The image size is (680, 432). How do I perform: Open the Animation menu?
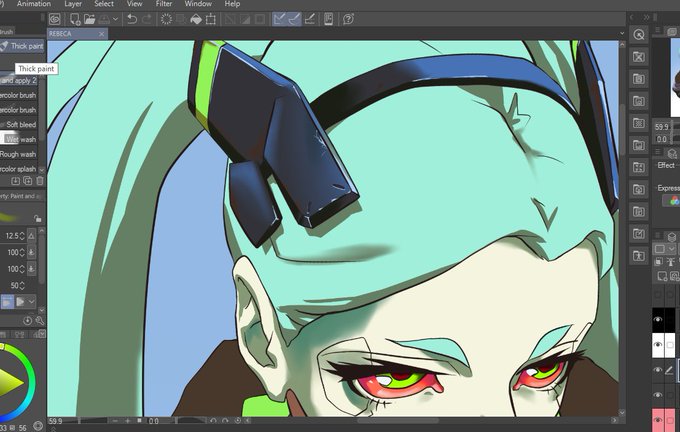tap(33, 4)
